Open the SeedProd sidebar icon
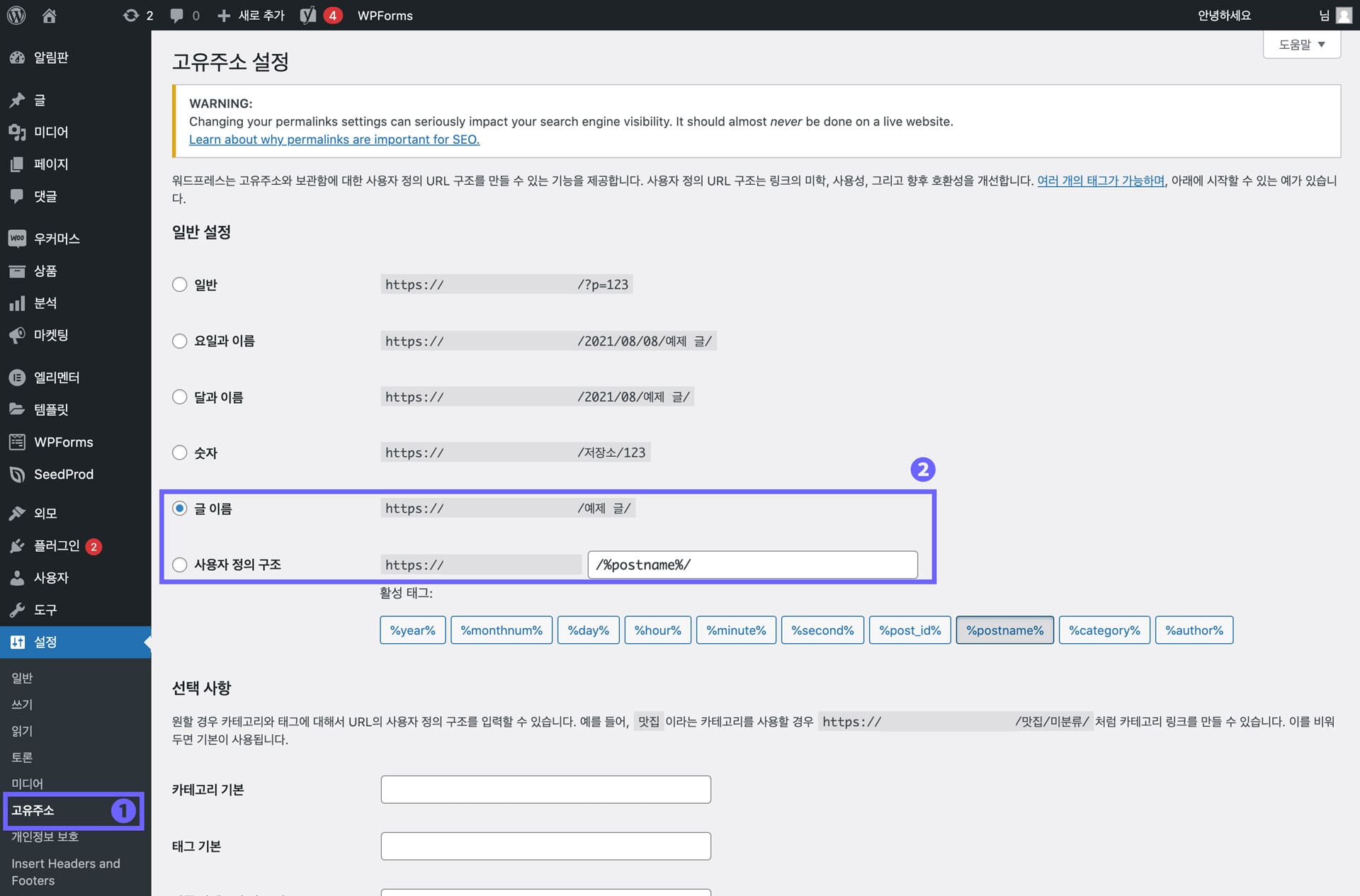 coord(17,474)
